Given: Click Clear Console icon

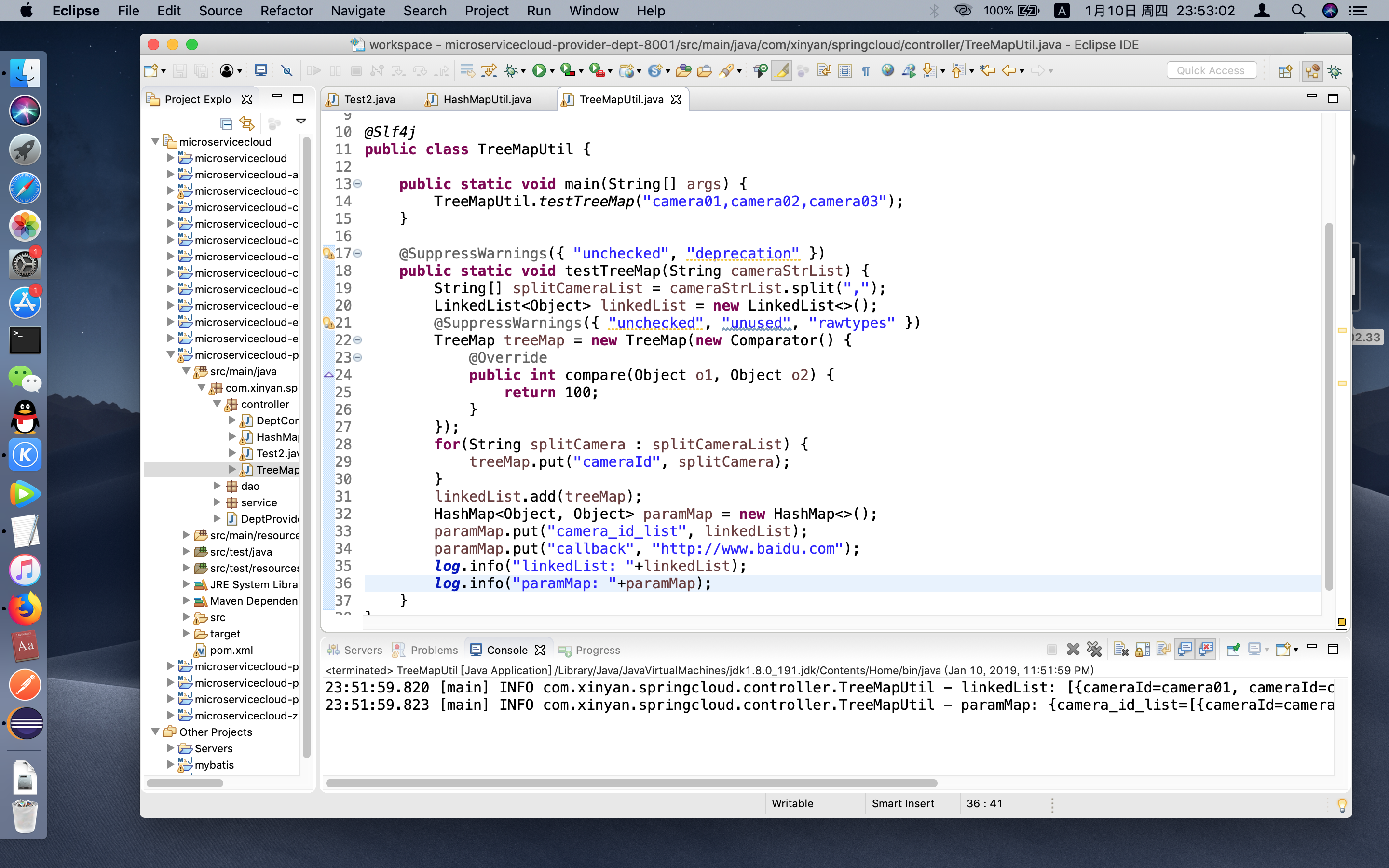Looking at the screenshot, I should (x=1120, y=649).
